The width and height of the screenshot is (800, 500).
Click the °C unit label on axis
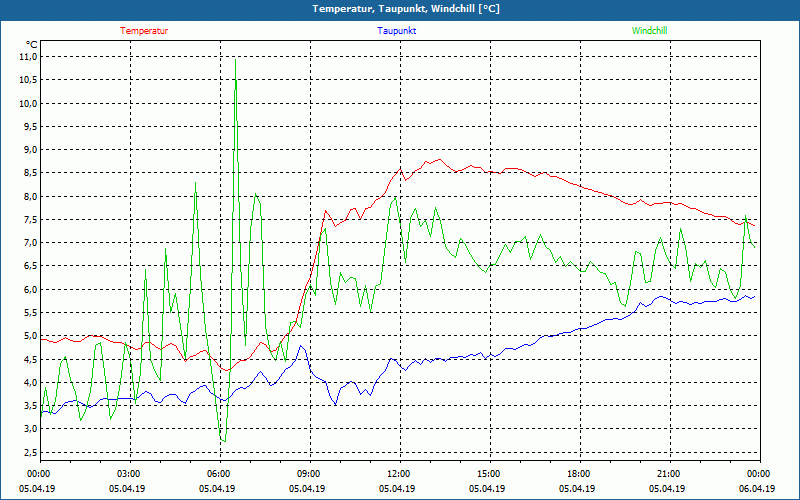[32, 44]
